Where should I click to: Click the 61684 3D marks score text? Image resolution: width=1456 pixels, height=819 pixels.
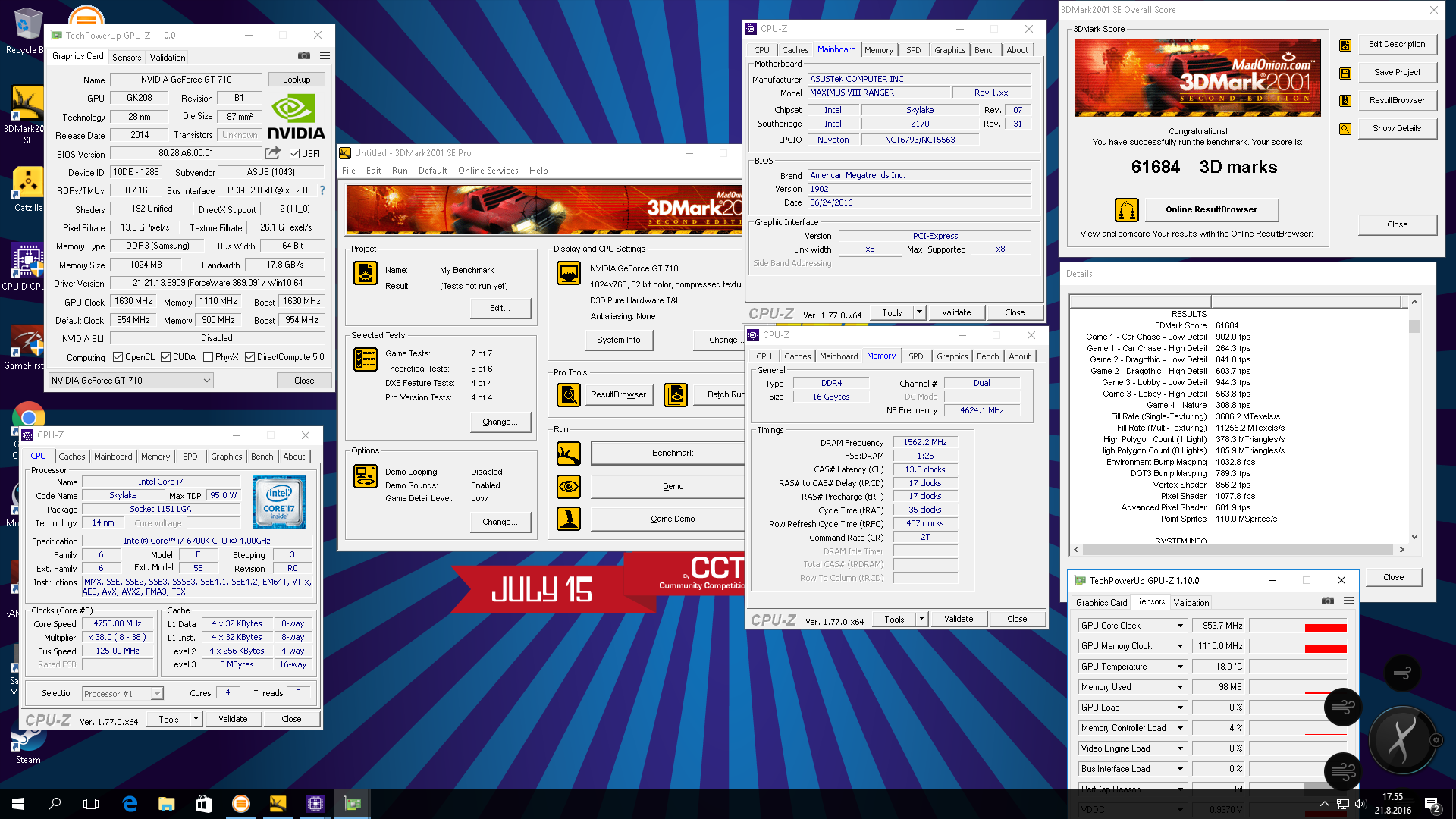click(1203, 167)
